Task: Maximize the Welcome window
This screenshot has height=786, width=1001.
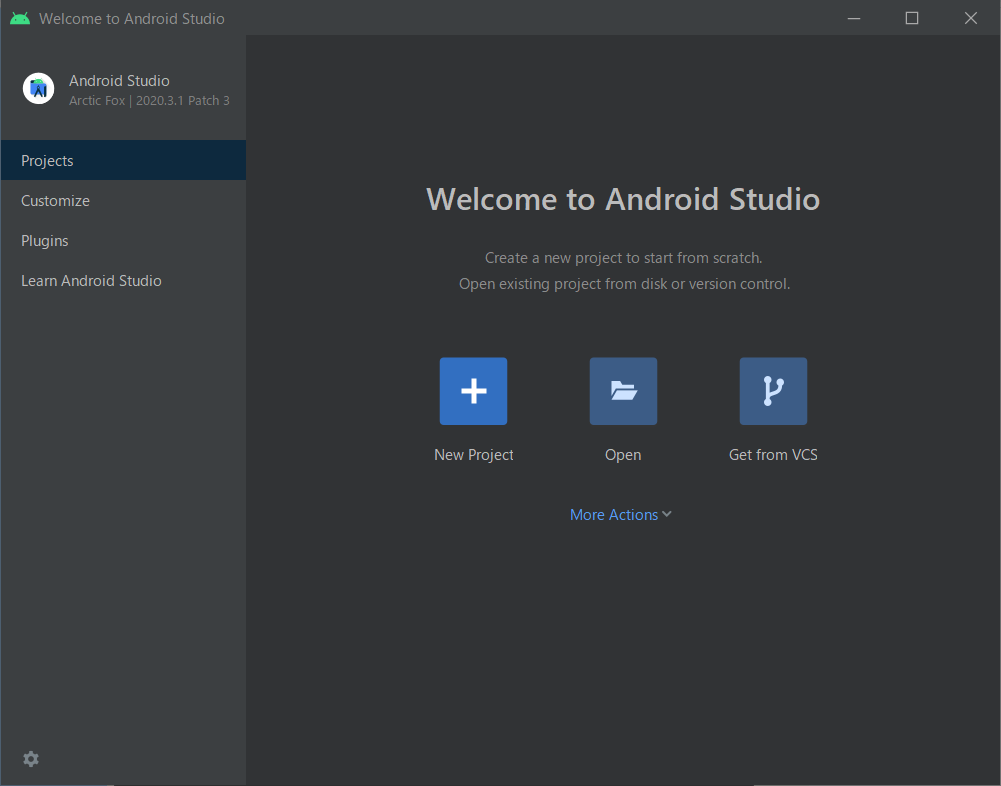Action: pyautogui.click(x=912, y=18)
